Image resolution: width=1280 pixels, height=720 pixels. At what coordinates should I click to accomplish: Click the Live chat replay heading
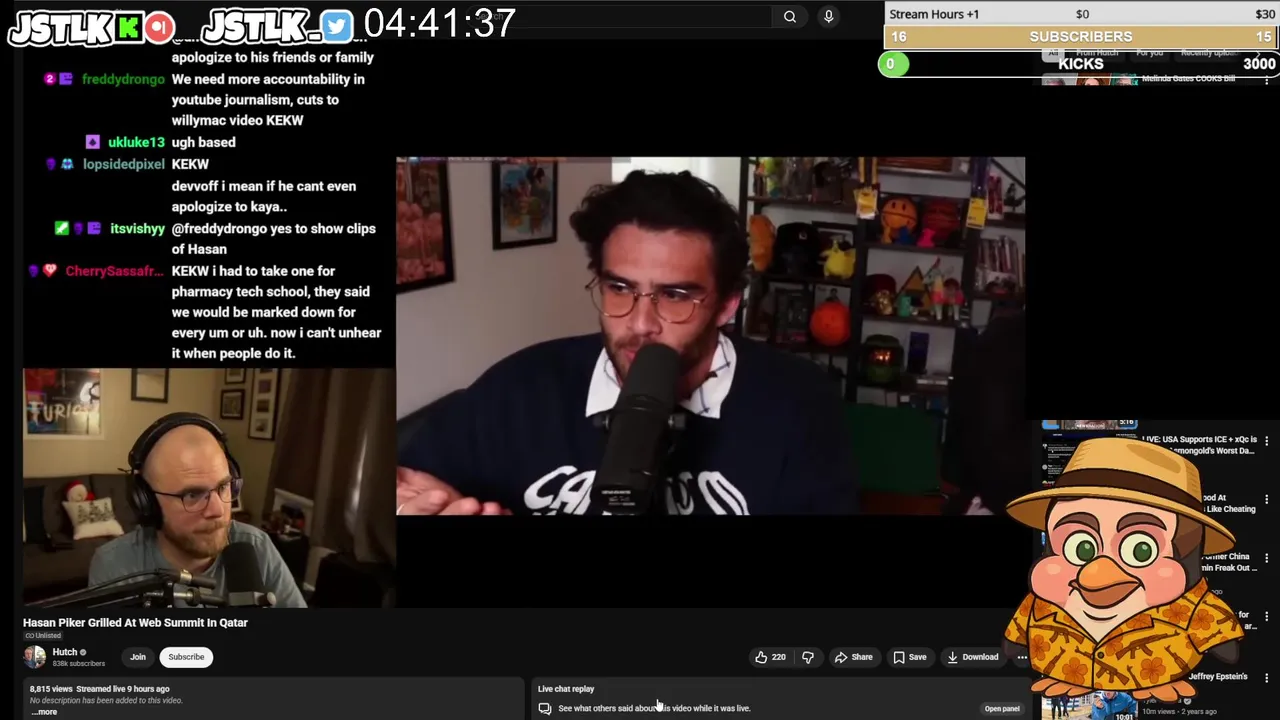click(x=566, y=689)
